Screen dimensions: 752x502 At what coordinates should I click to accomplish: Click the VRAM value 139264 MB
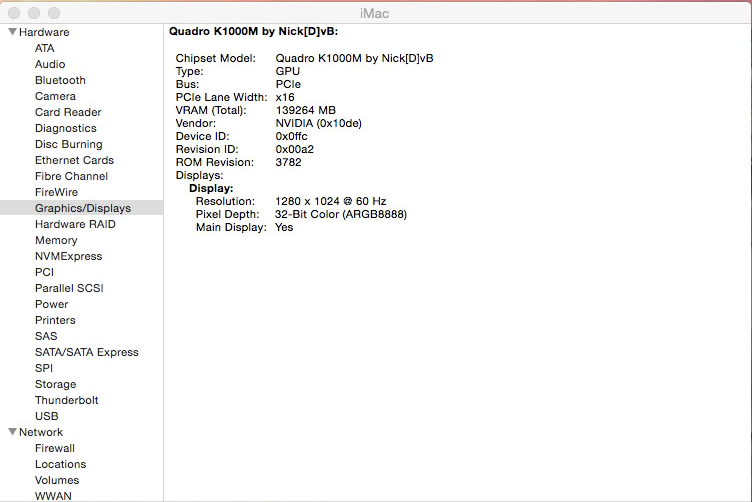306,110
